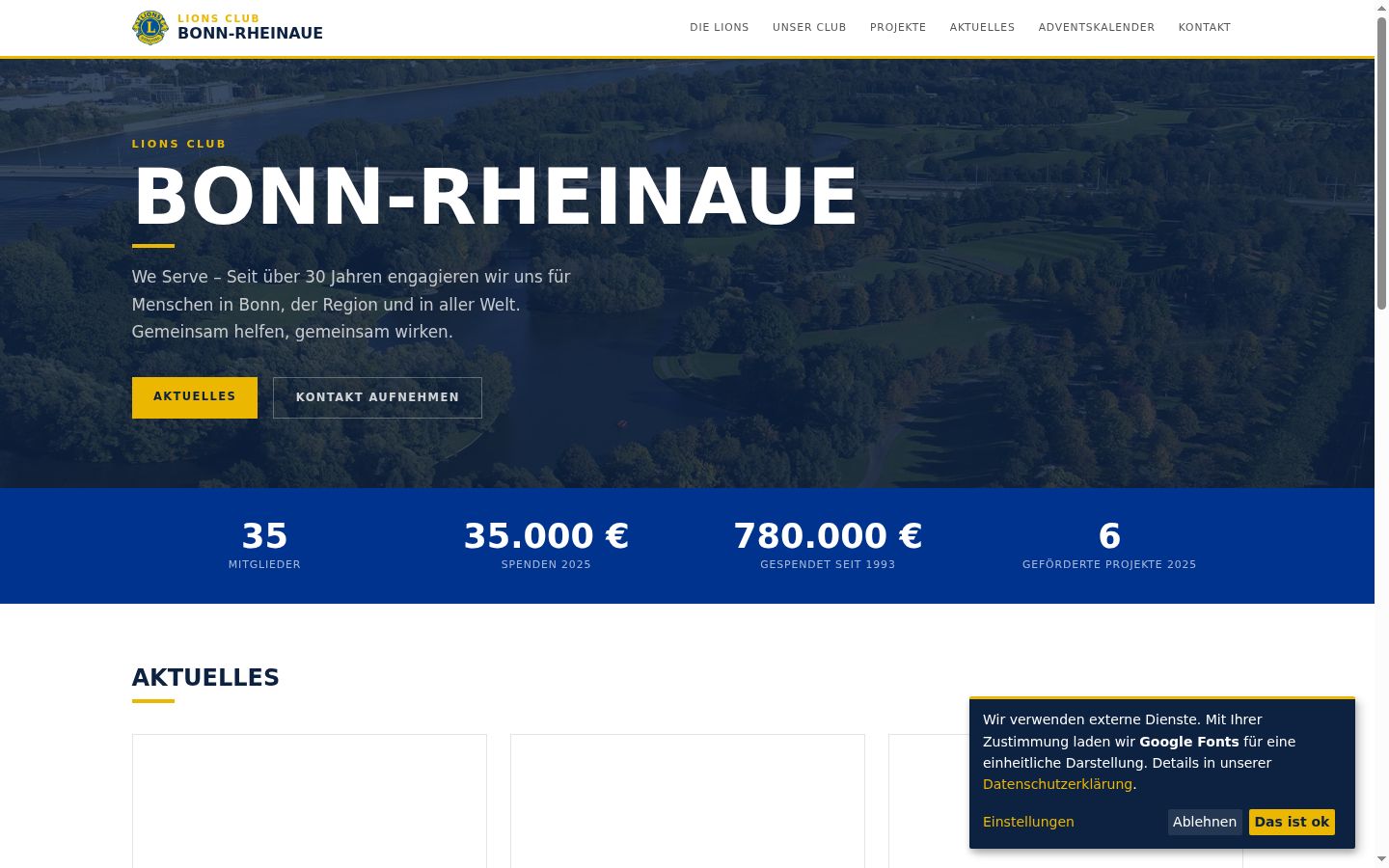Click the Kontakt aufnehmen button
Image resolution: width=1389 pixels, height=868 pixels.
pos(377,397)
